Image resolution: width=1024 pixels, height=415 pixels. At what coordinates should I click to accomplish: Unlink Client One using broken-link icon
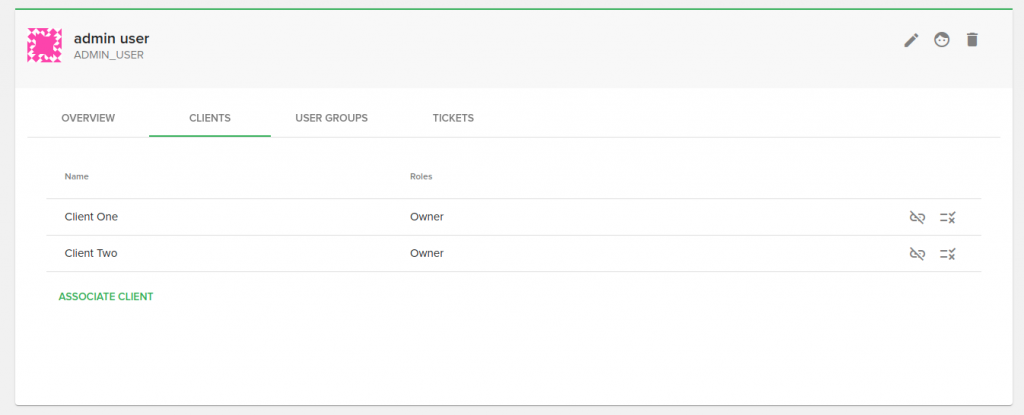point(917,217)
